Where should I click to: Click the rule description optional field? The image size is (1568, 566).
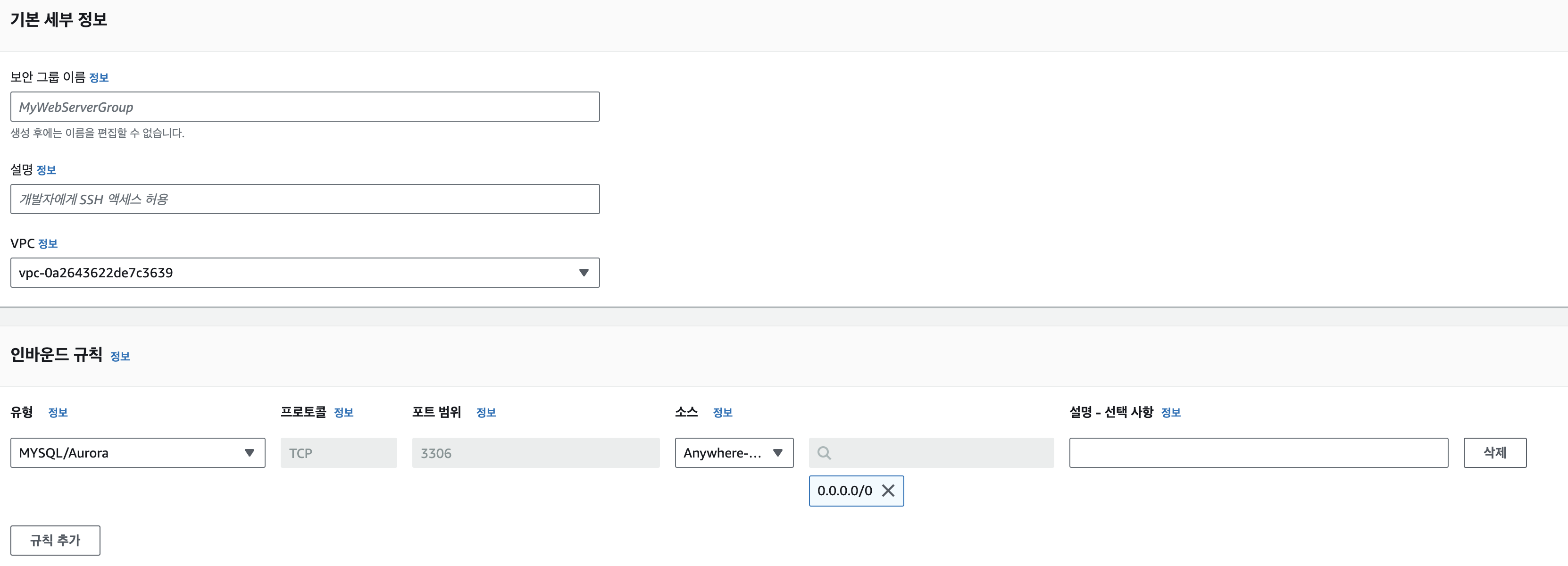point(1258,453)
